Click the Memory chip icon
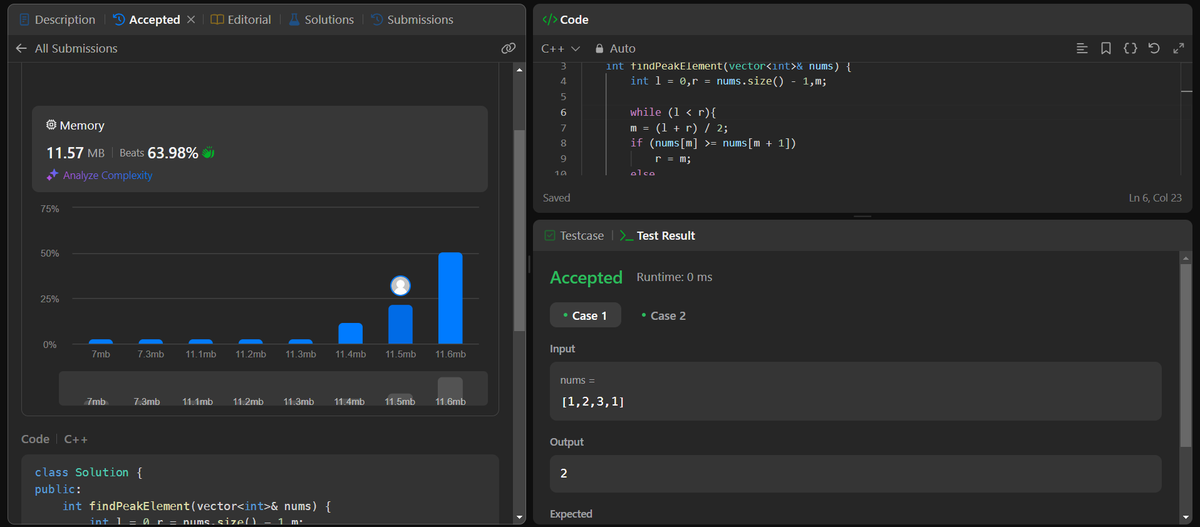Viewport: 1200px width, 527px height. (51, 125)
